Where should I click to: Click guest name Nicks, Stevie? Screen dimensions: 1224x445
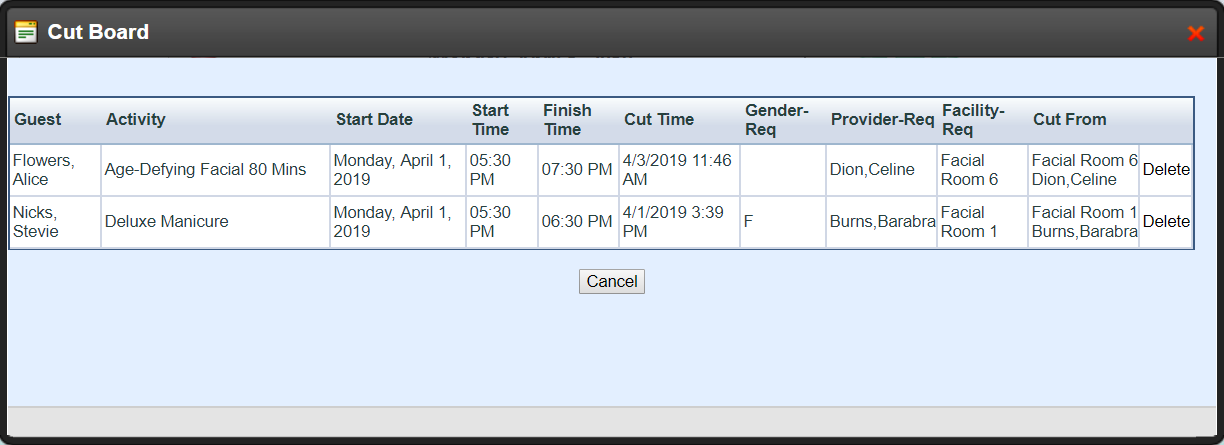(x=38, y=222)
